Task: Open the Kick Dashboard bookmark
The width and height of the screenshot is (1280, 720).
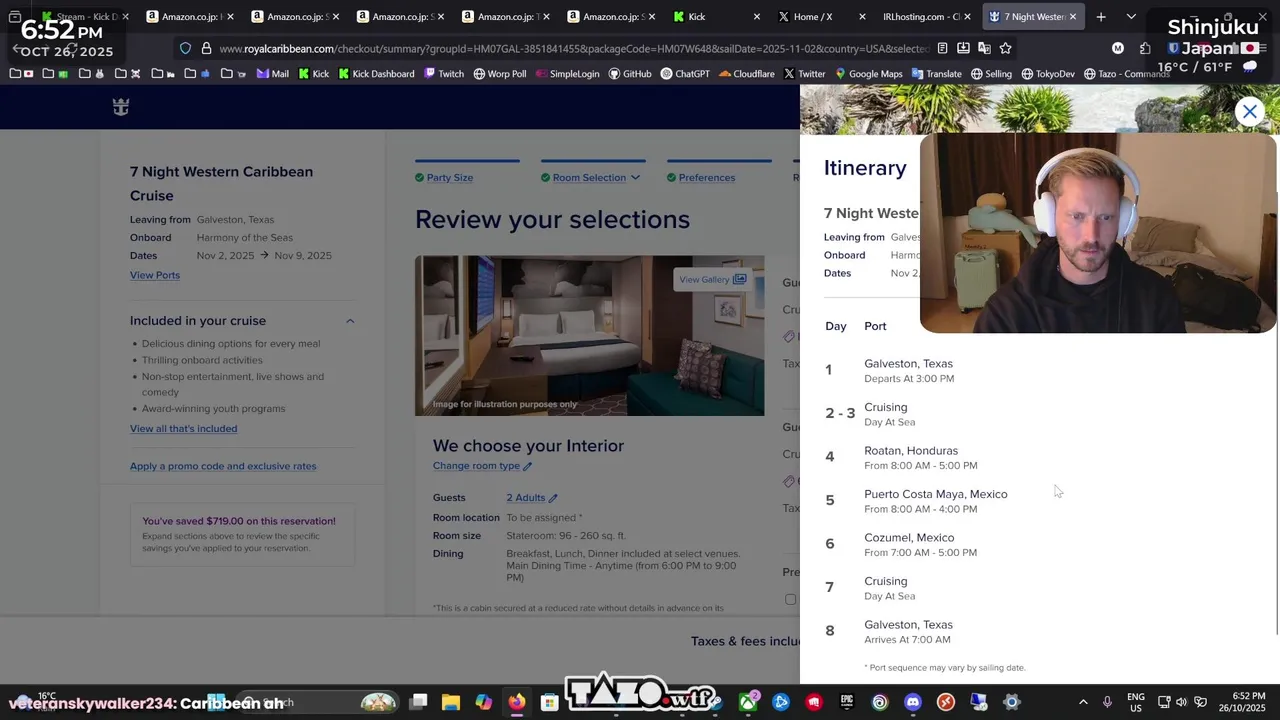Action: pos(376,74)
